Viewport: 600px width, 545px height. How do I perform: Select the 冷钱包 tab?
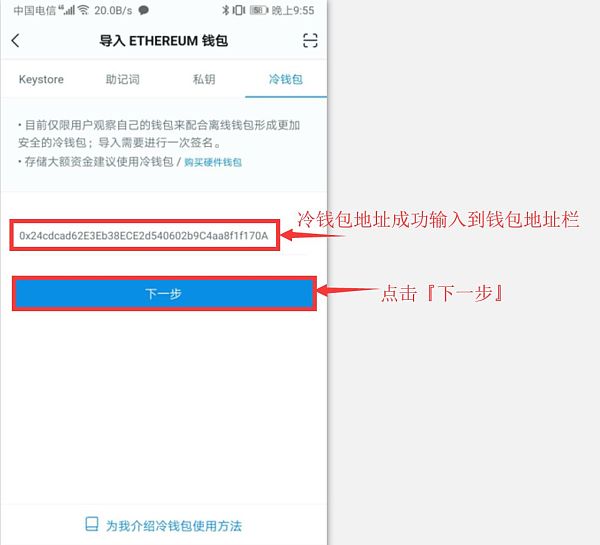(x=286, y=79)
